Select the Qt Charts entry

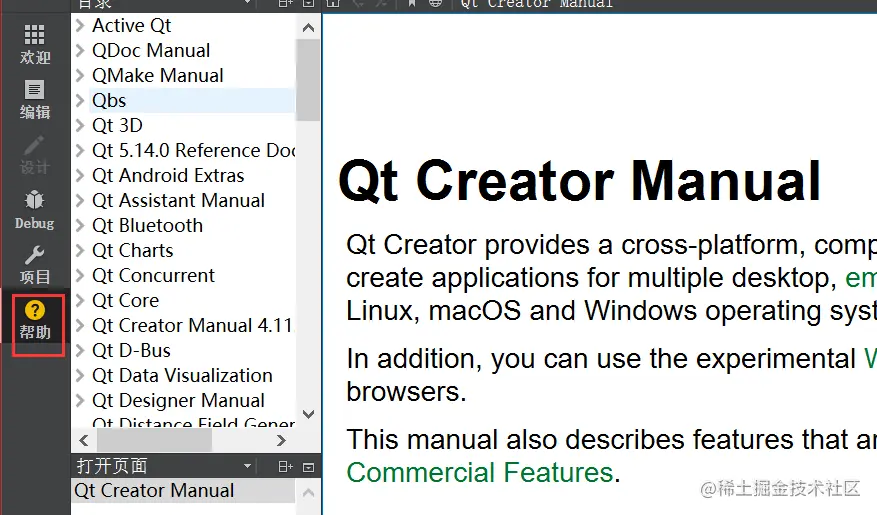[133, 251]
